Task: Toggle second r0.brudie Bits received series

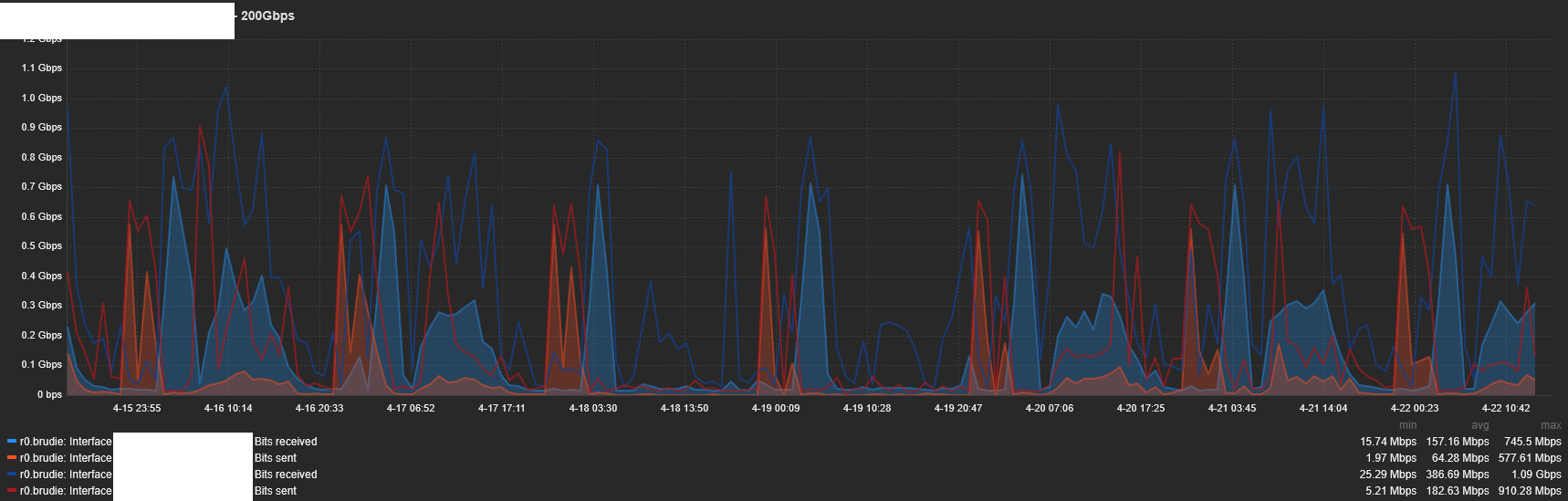Action: tap(66, 475)
